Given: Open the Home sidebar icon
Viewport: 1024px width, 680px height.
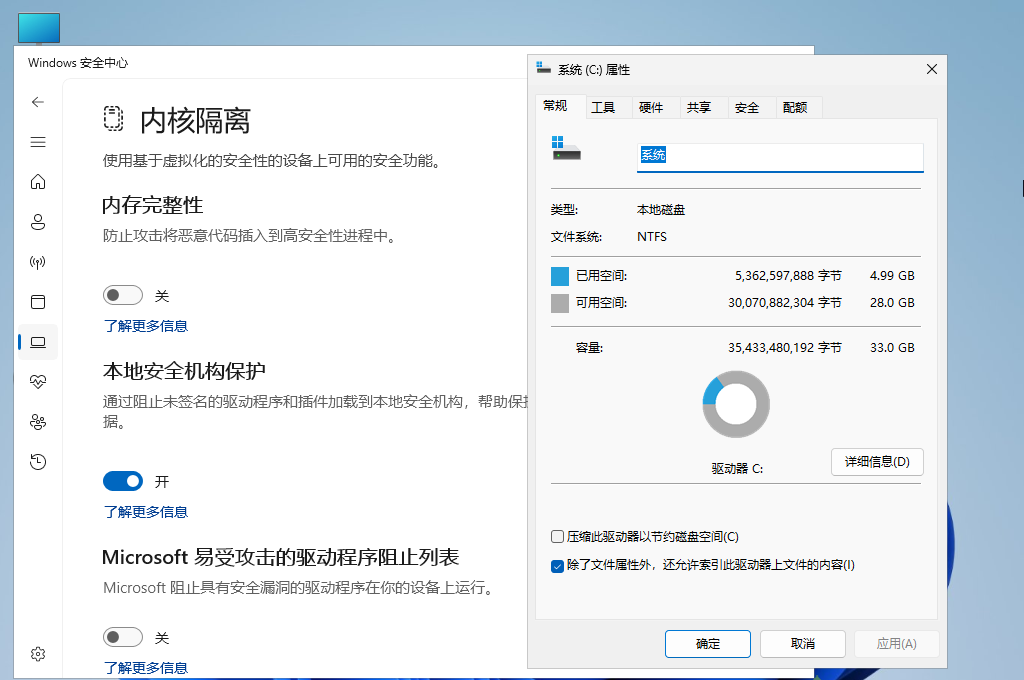Looking at the screenshot, I should [38, 182].
